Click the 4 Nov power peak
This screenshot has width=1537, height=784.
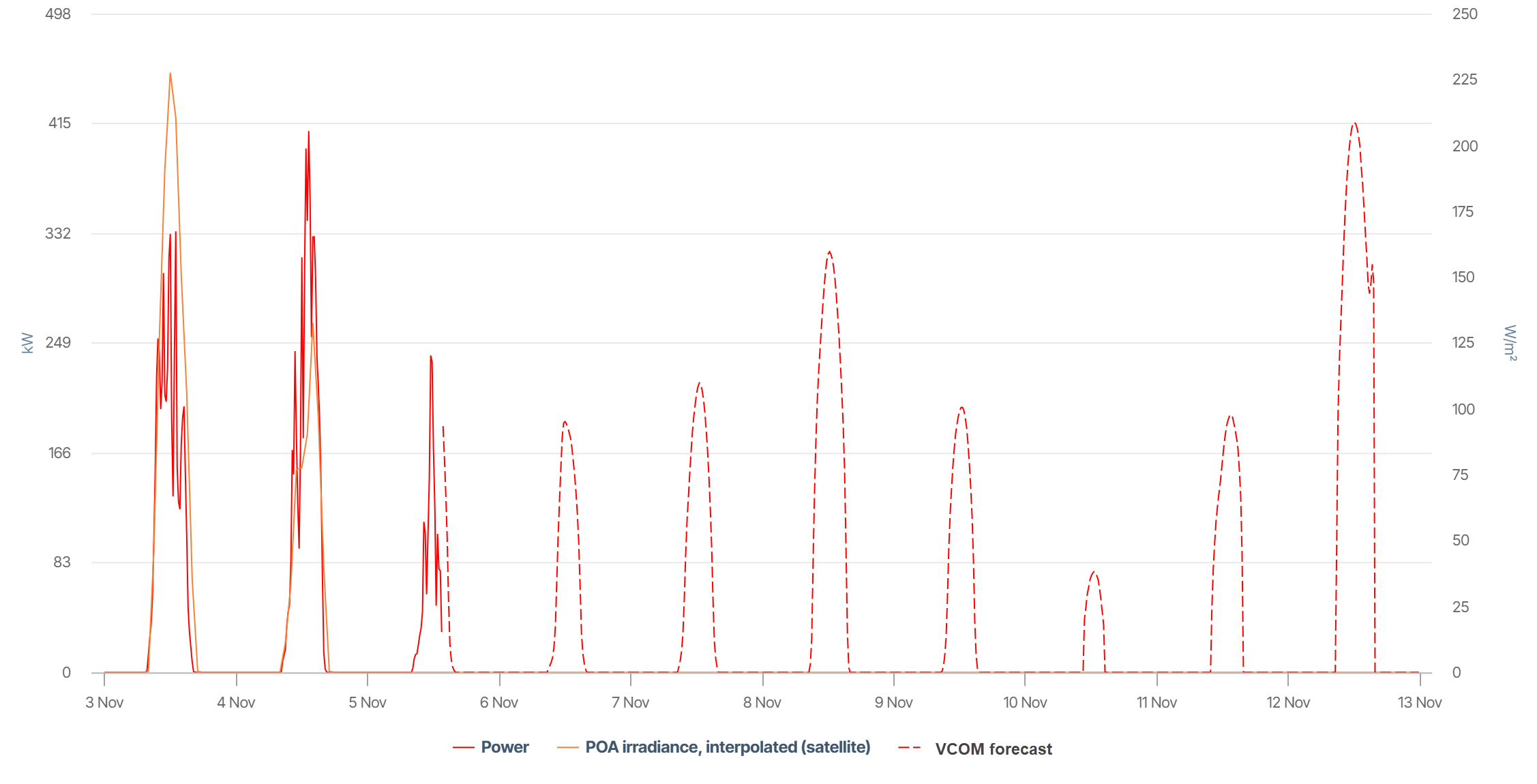coord(308,132)
